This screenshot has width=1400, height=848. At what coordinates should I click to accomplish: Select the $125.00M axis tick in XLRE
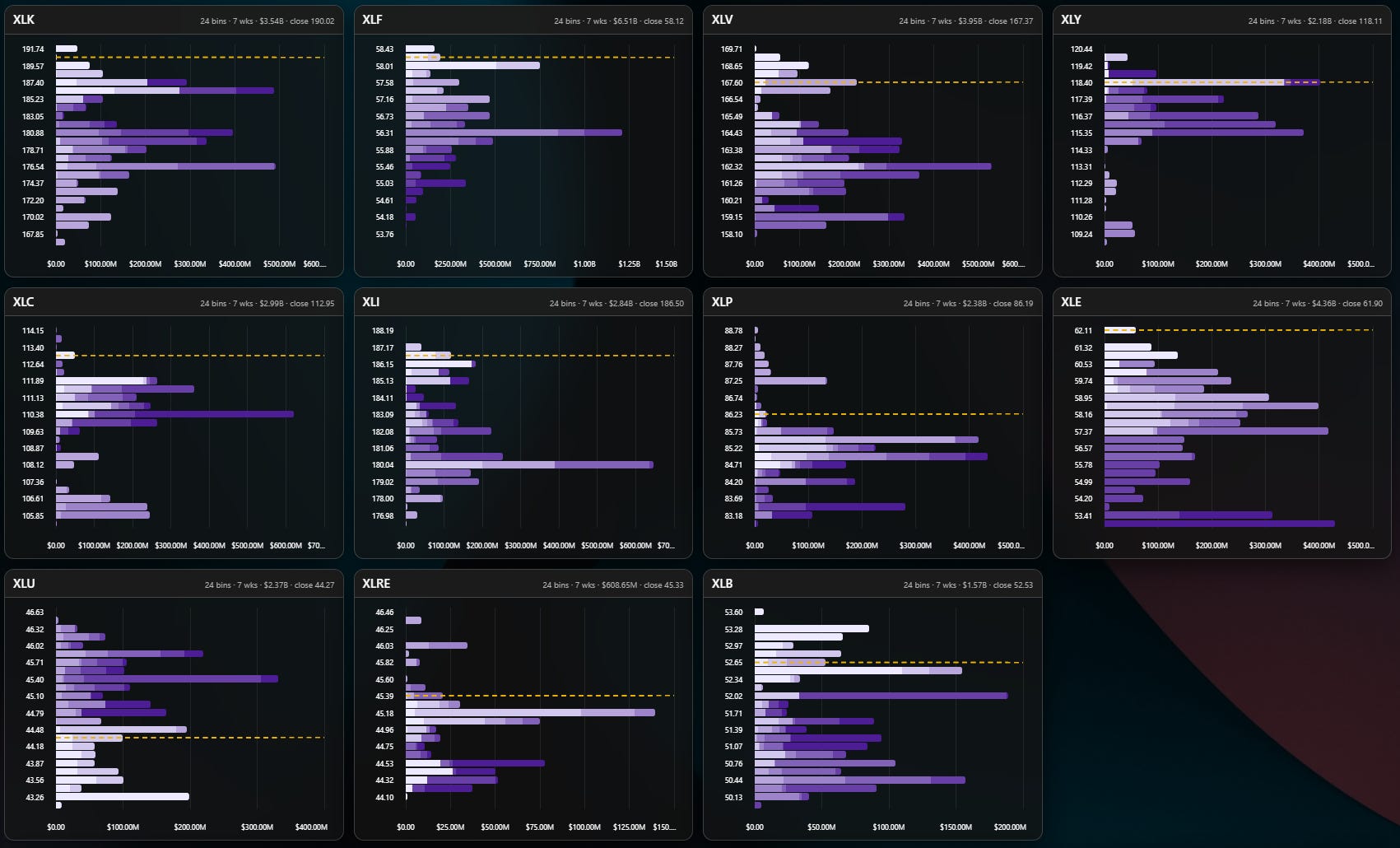point(629,827)
